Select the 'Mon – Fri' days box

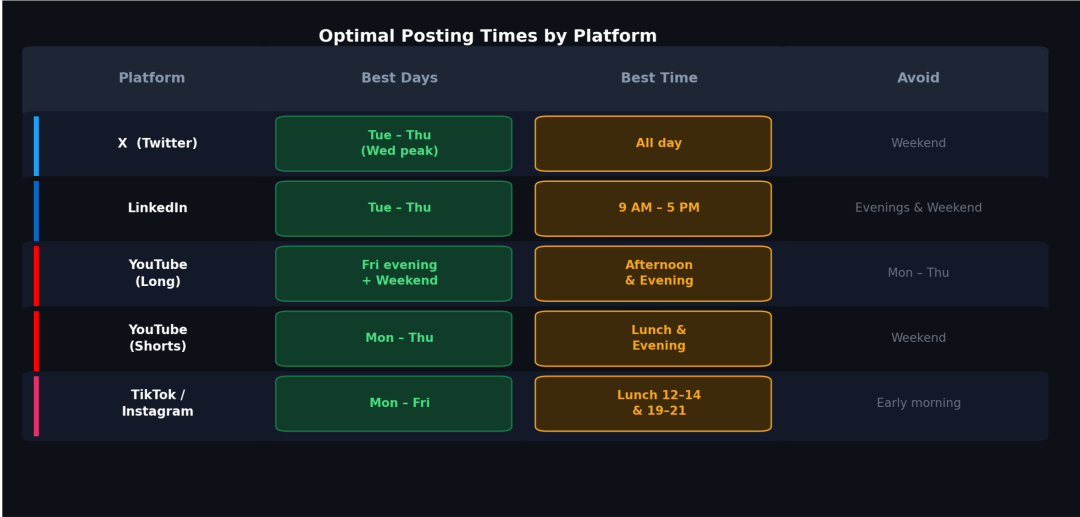pyautogui.click(x=394, y=404)
